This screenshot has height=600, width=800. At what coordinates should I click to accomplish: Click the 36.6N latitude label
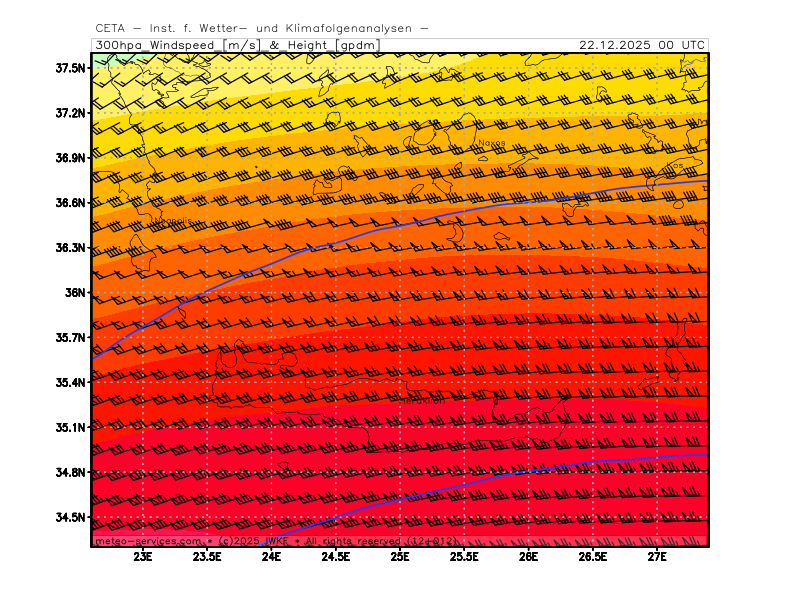[x=70, y=203]
